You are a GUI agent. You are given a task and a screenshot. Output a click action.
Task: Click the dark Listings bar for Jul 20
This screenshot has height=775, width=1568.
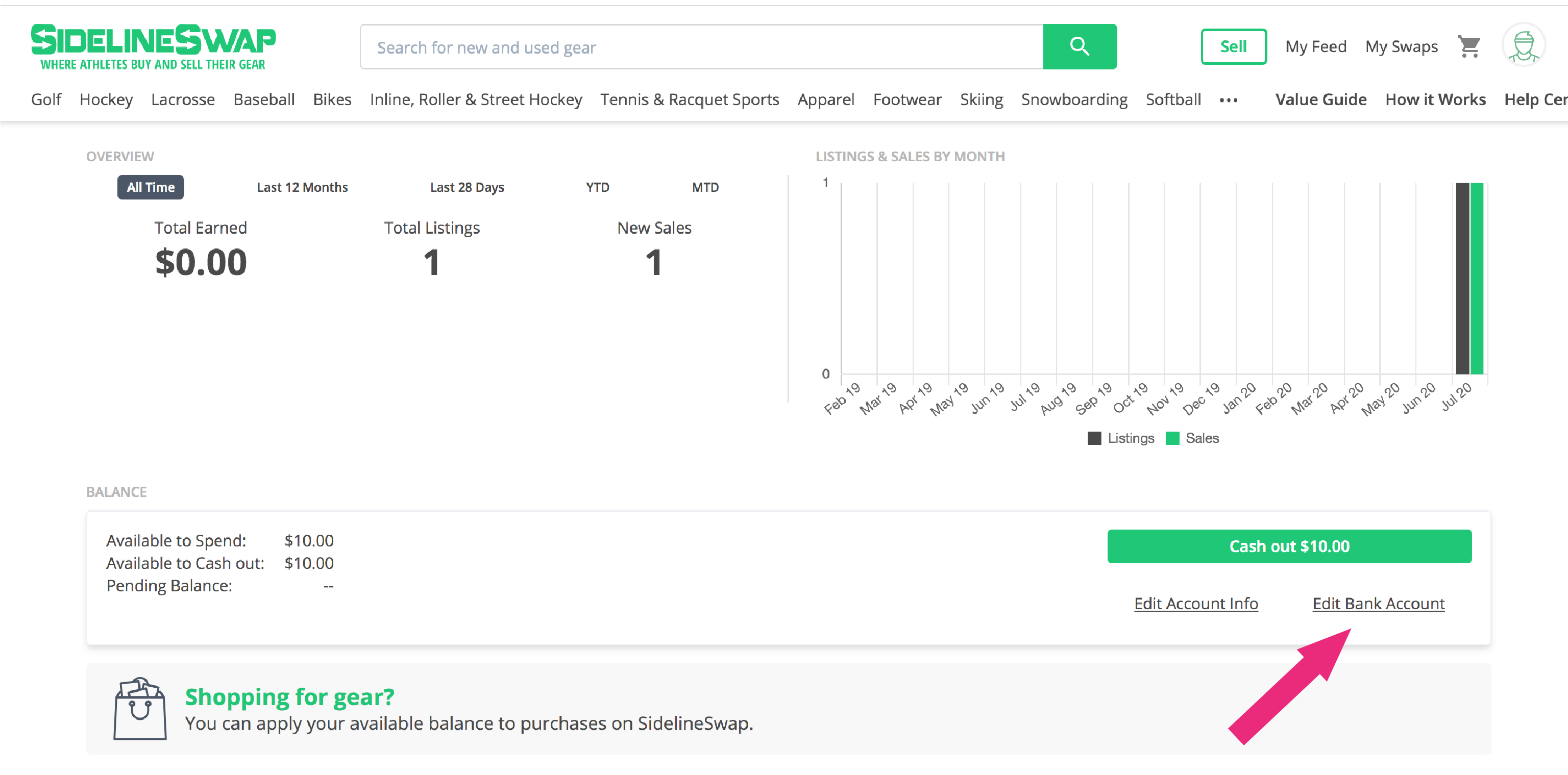pos(1462,278)
